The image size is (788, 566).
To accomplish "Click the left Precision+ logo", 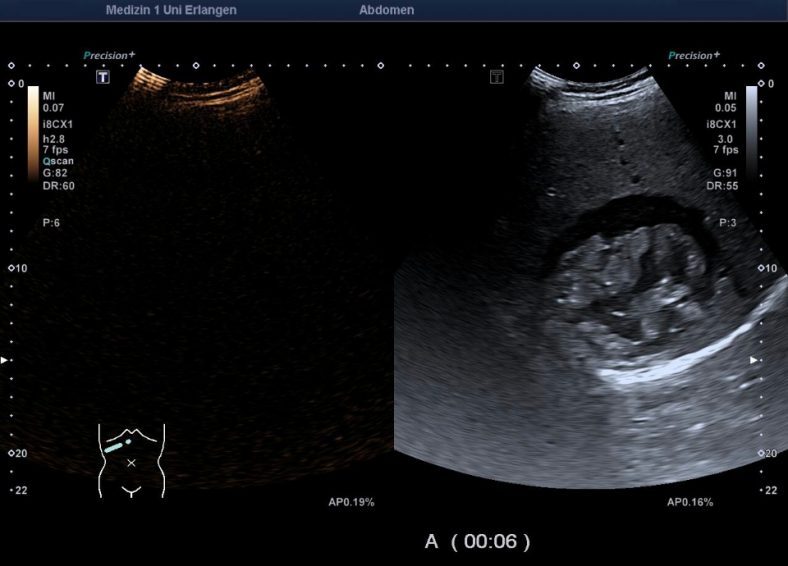I will pyautogui.click(x=110, y=56).
